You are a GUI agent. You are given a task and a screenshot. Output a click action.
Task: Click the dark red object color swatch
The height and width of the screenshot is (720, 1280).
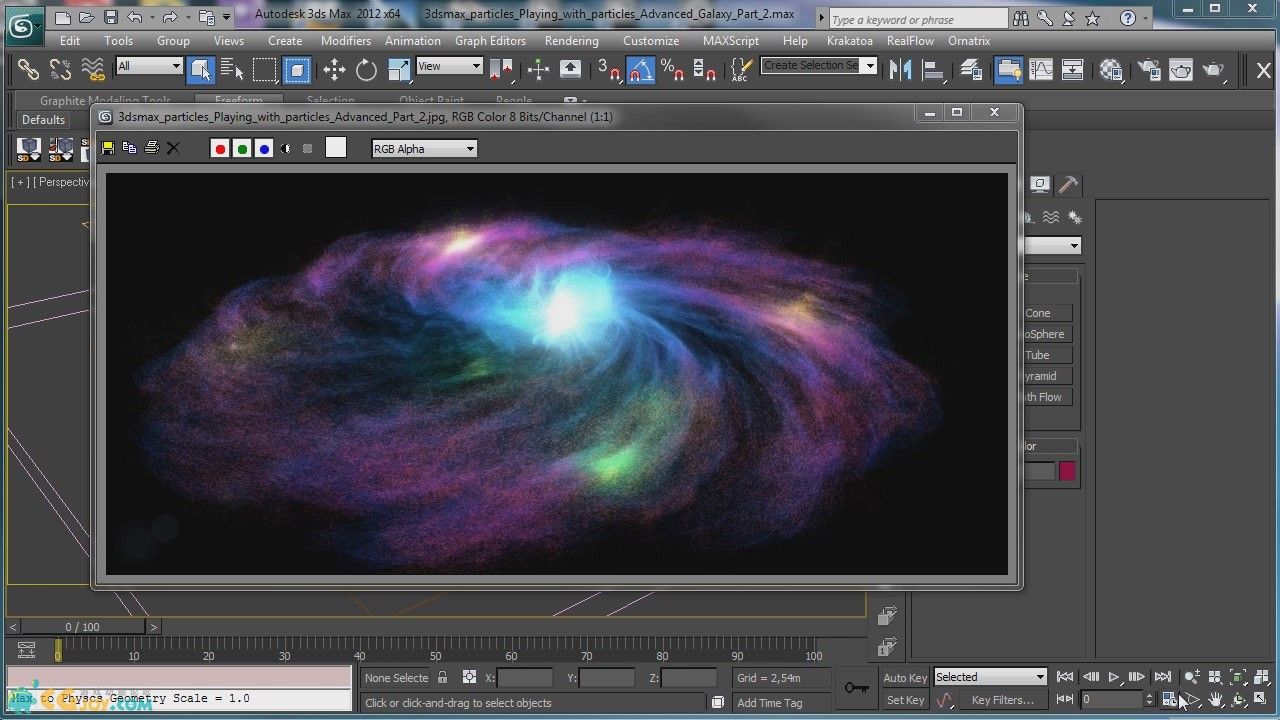[x=1067, y=471]
